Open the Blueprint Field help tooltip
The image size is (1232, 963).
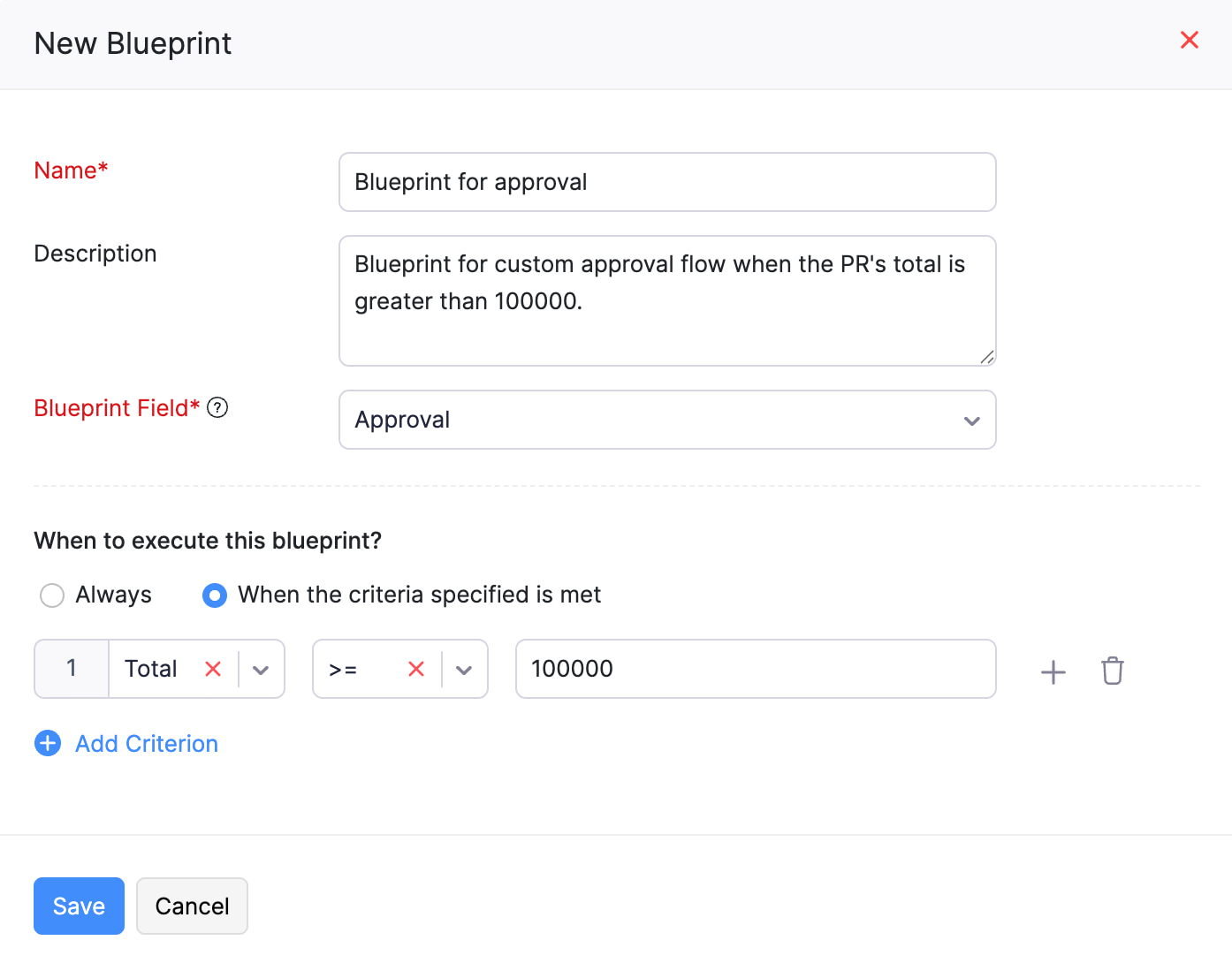tap(217, 407)
